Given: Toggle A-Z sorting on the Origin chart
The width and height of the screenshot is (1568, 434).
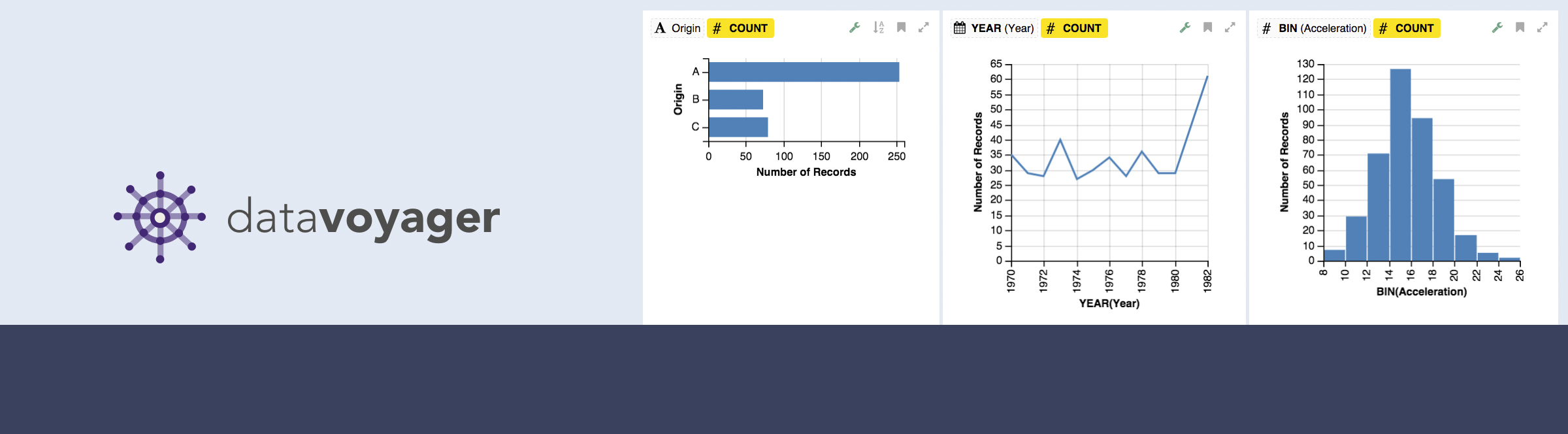Looking at the screenshot, I should coord(878,27).
